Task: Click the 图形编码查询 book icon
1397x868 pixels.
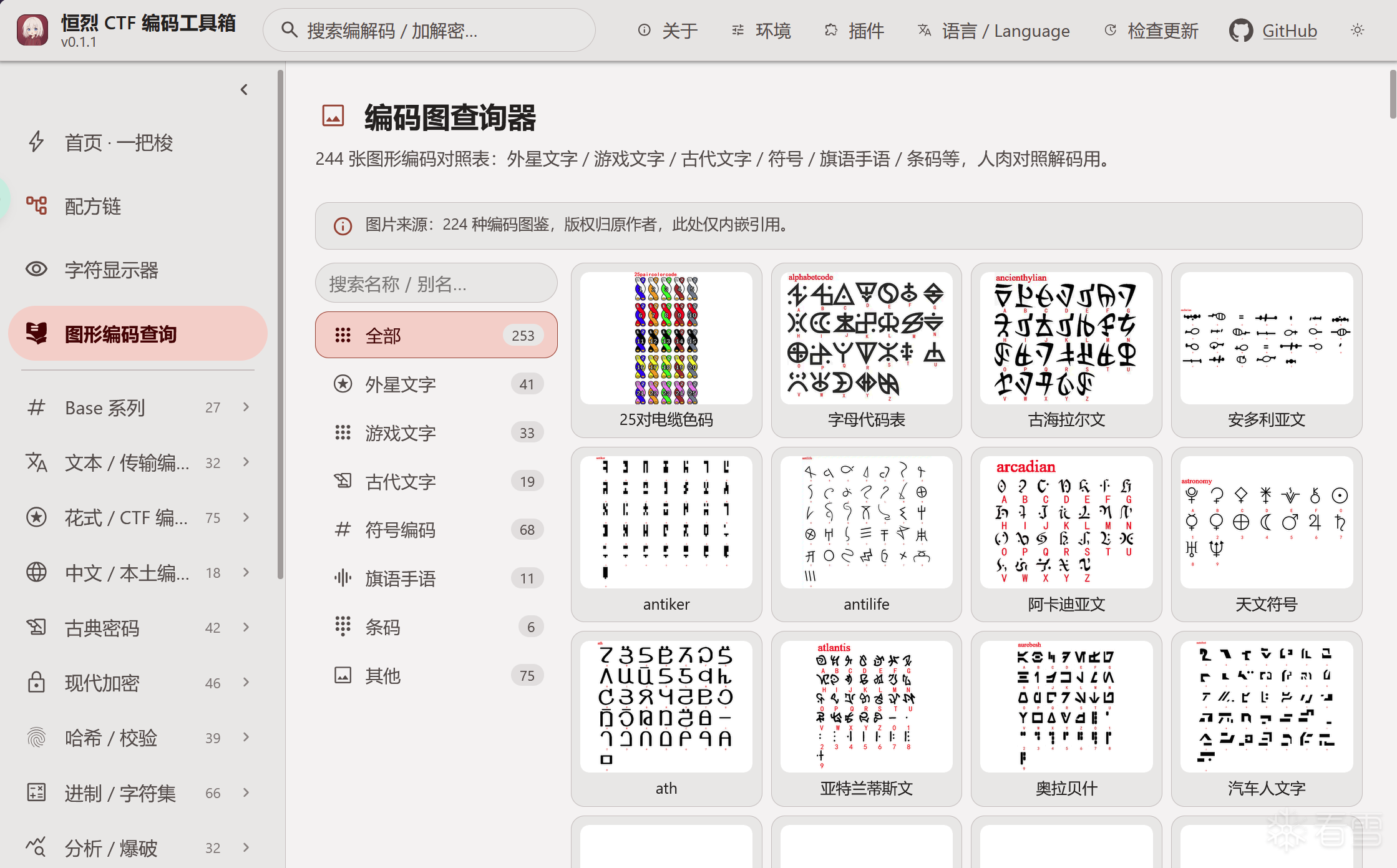Action: [x=36, y=333]
